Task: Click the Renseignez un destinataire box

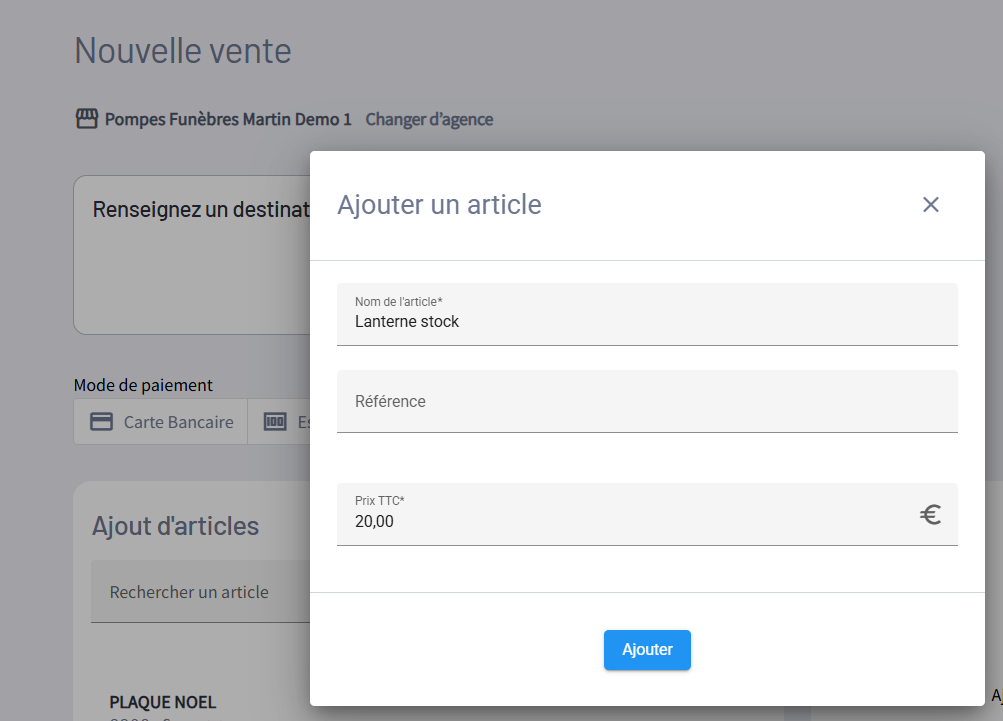Action: tap(190, 255)
